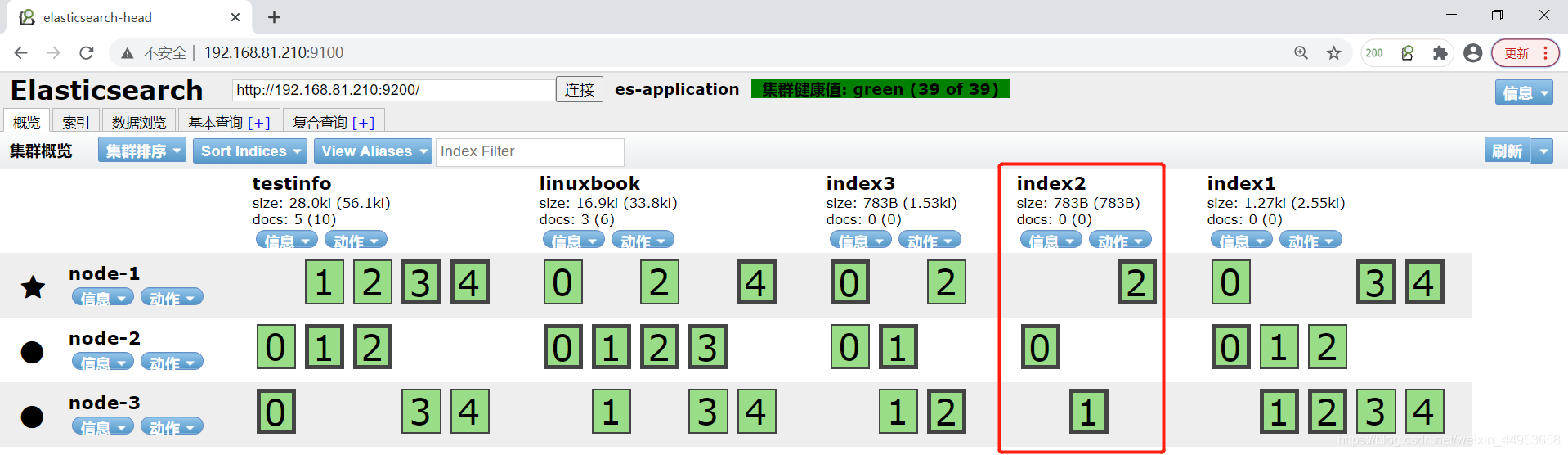Click the 刷新 refresh button
Image resolution: width=1568 pixels, height=455 pixels.
(1507, 151)
